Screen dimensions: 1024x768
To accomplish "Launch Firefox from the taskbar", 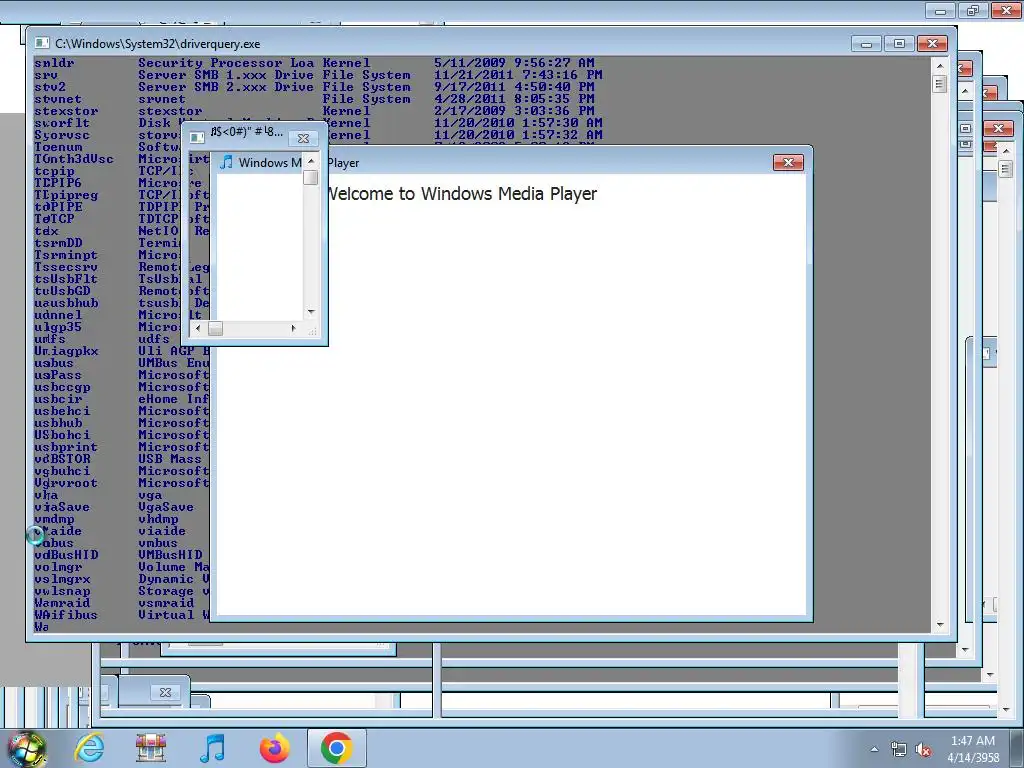I will click(274, 747).
